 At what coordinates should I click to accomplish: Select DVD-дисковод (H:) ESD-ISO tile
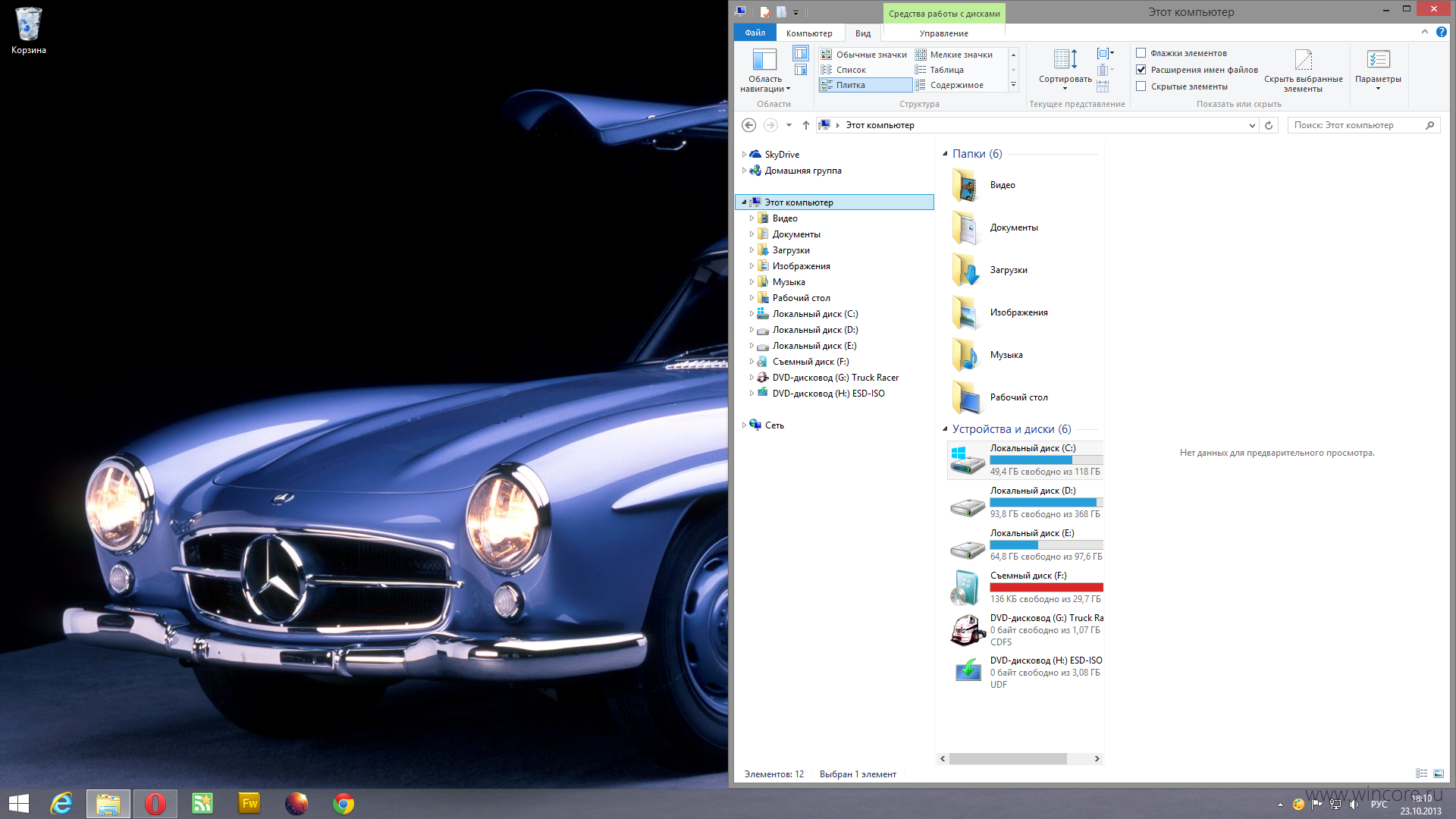tap(1025, 672)
